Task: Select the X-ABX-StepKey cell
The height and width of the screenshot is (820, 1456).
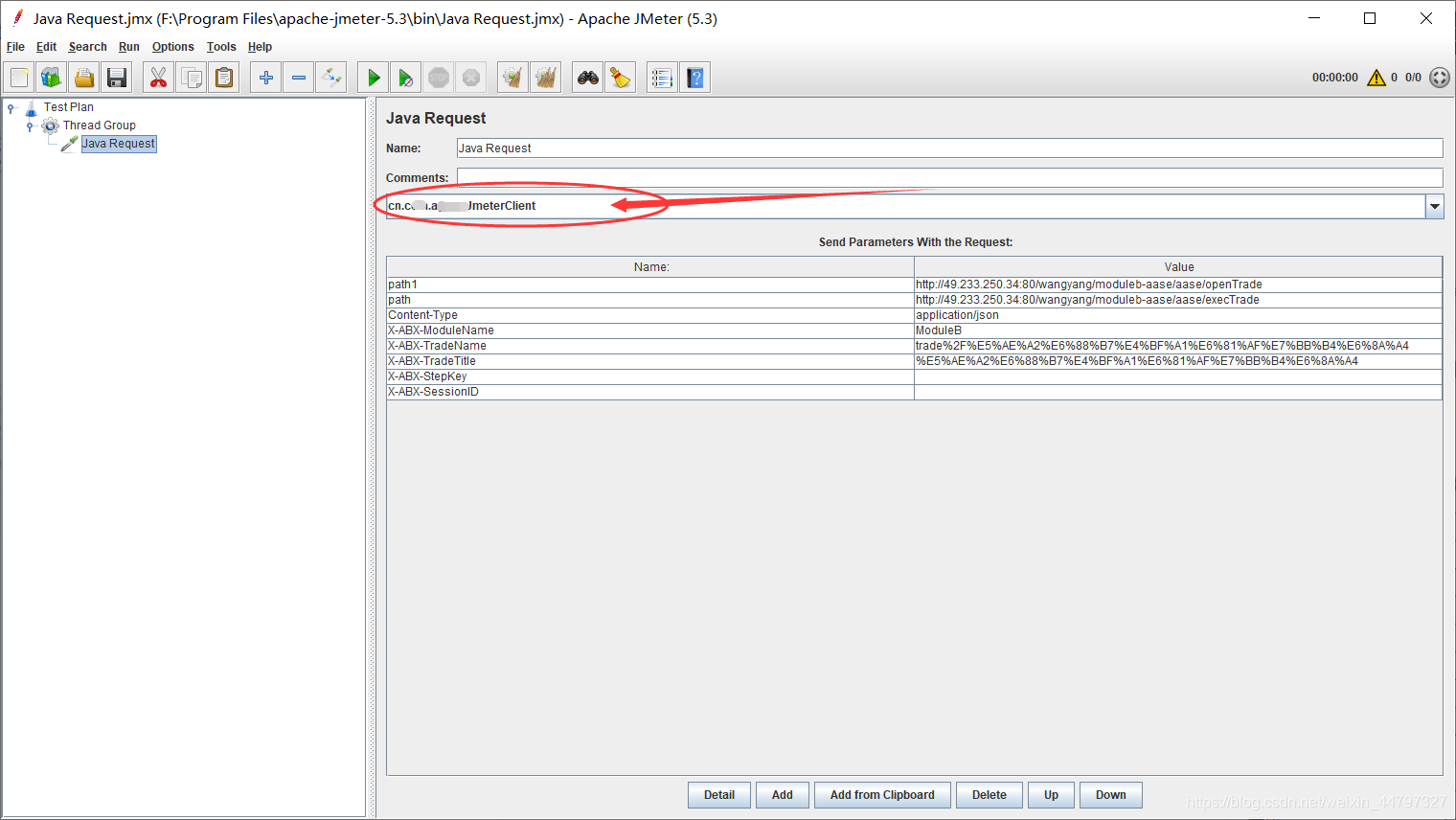Action: pos(650,376)
